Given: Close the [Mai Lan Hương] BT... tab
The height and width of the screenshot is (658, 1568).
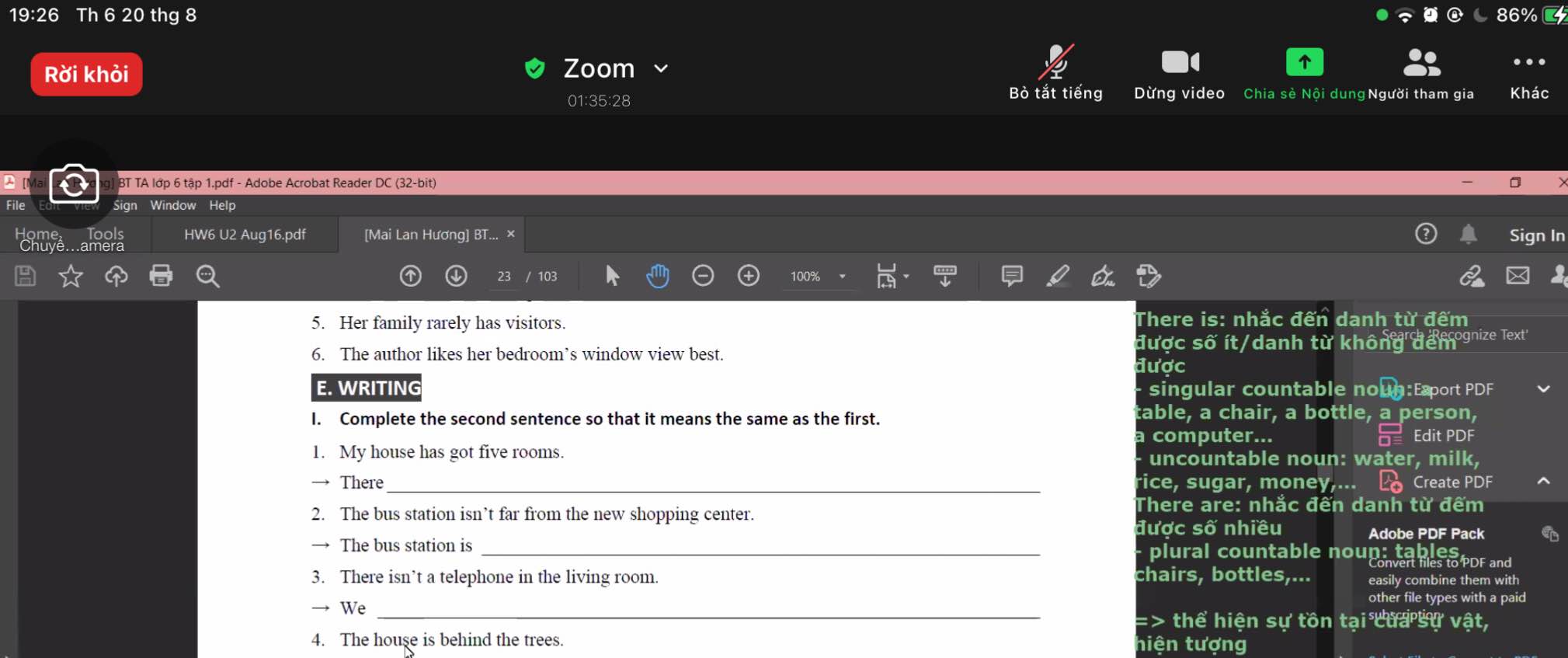Looking at the screenshot, I should pos(511,234).
